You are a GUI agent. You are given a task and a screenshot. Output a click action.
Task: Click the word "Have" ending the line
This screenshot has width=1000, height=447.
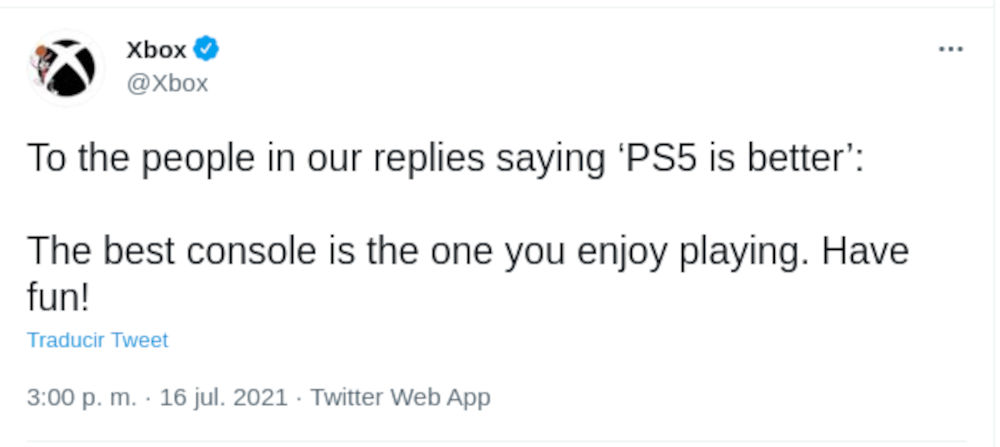865,250
